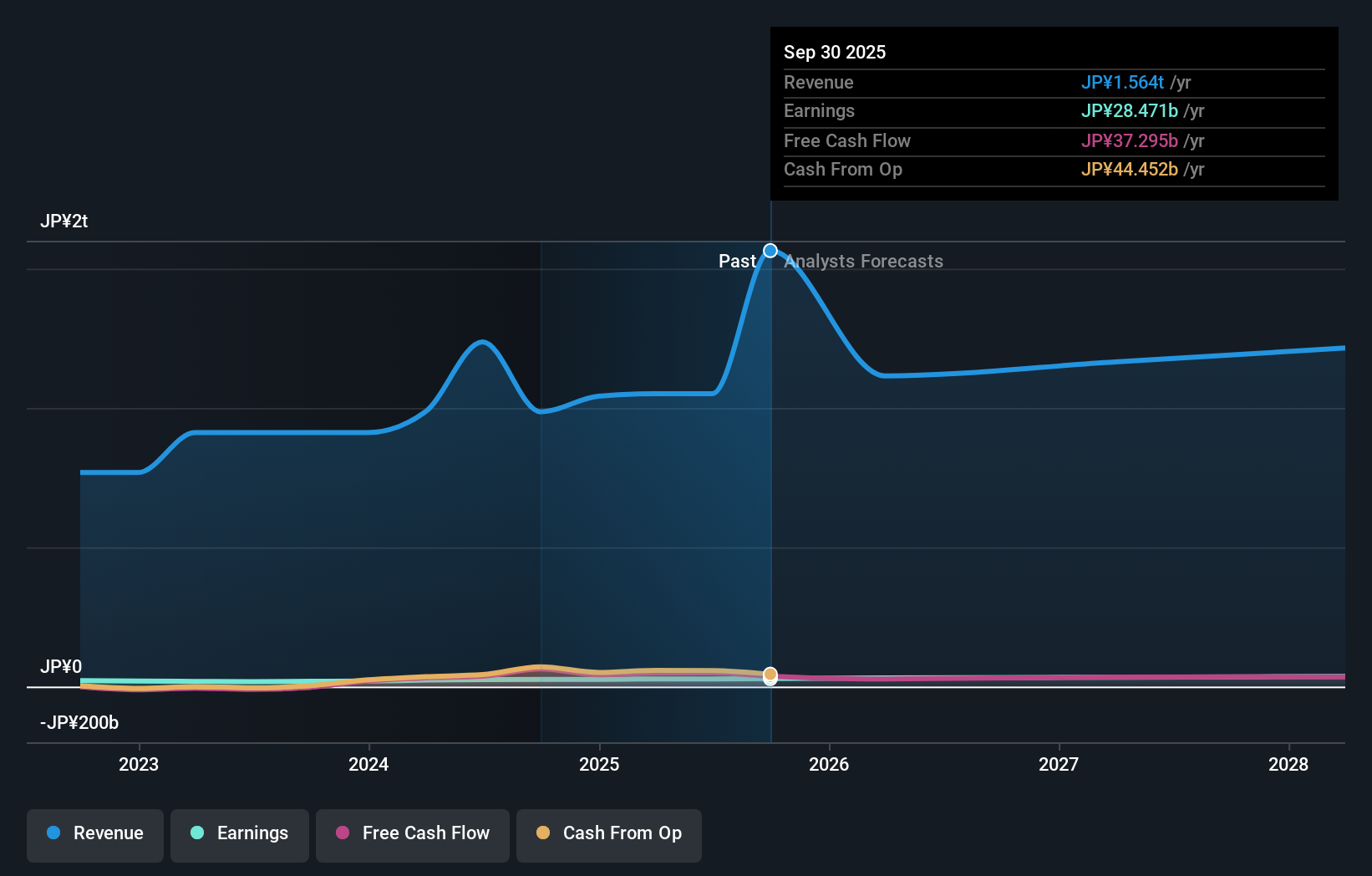The image size is (1372, 876).
Task: Click the Analysts Forecasts label
Action: click(x=863, y=262)
